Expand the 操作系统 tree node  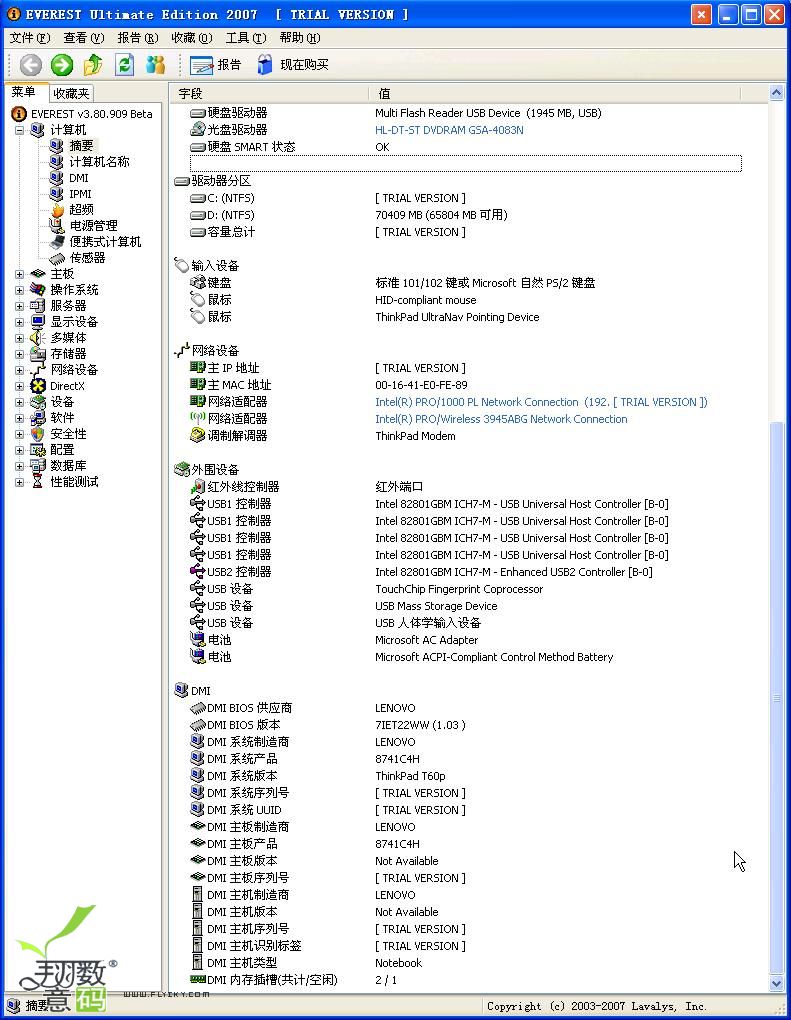tap(20, 290)
